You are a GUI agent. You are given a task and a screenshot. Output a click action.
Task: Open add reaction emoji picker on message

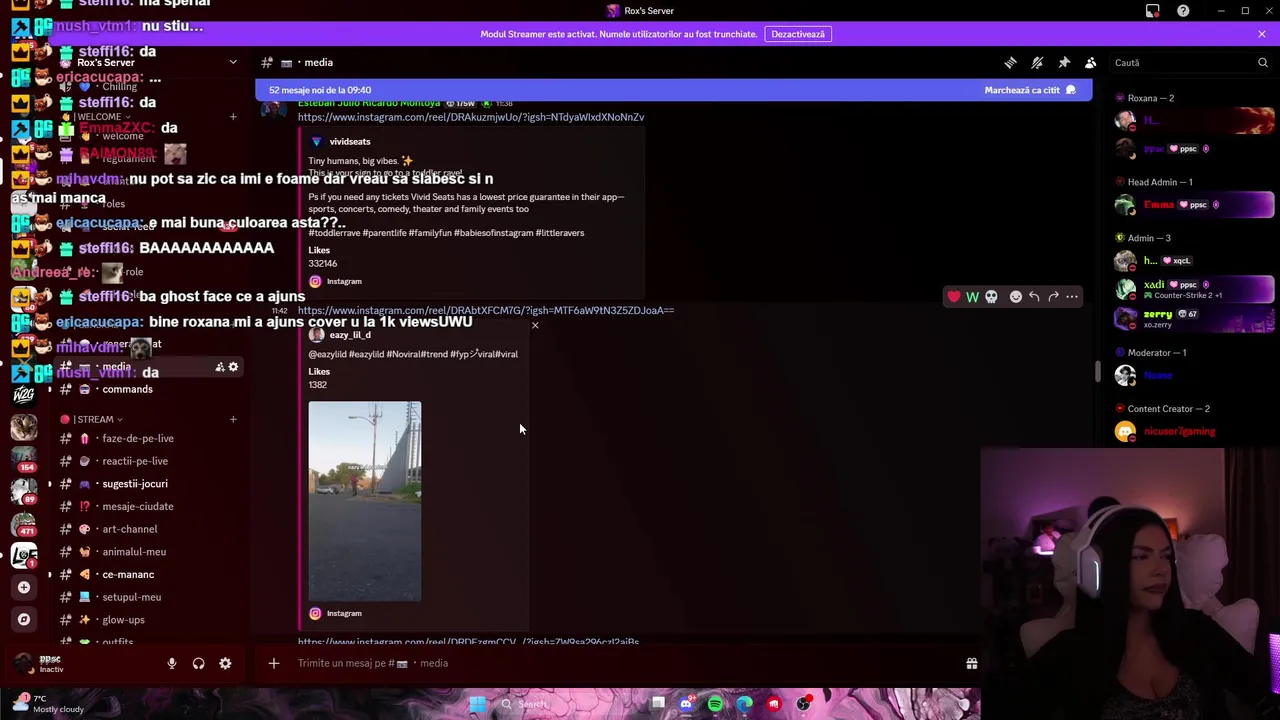[x=1016, y=297]
